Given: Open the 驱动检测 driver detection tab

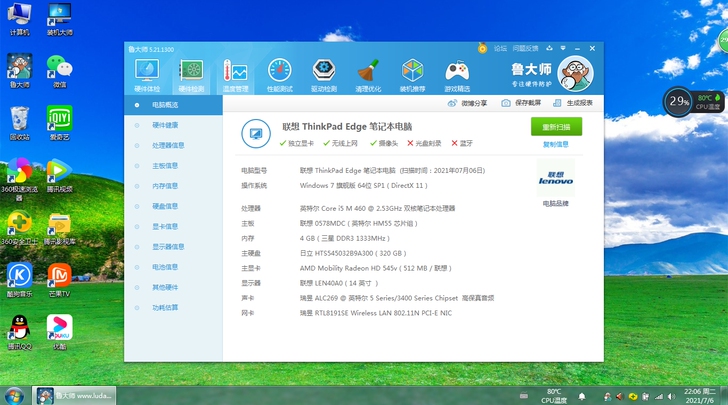Looking at the screenshot, I should 324,76.
